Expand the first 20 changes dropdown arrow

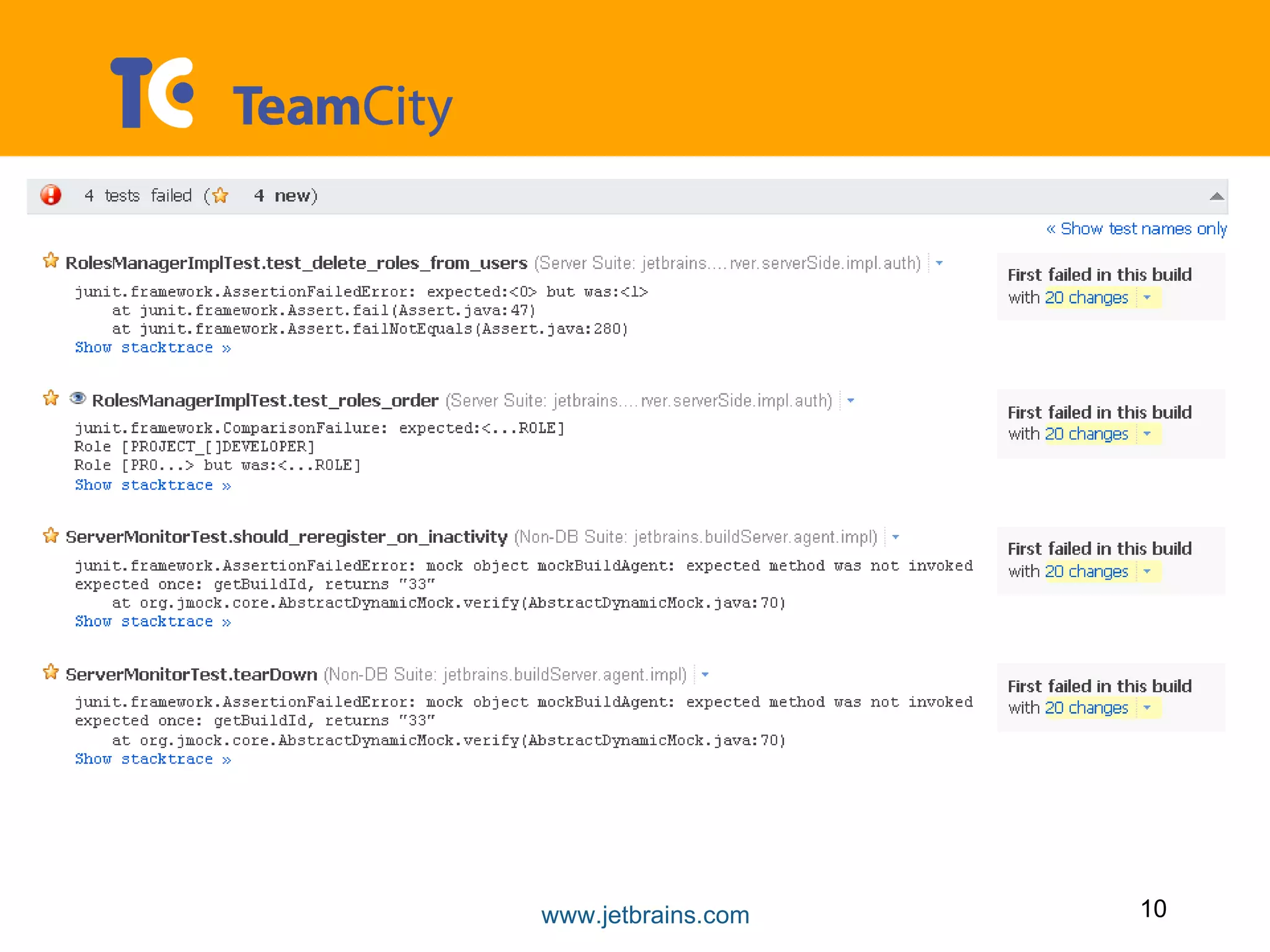pyautogui.click(x=1147, y=297)
